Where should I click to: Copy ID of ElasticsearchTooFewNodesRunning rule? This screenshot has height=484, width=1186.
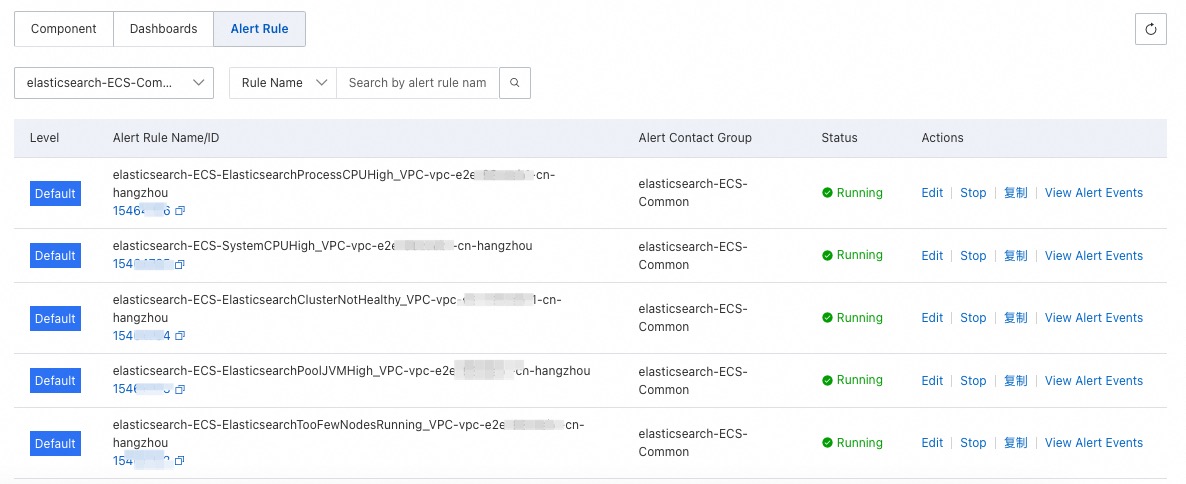tap(181, 461)
